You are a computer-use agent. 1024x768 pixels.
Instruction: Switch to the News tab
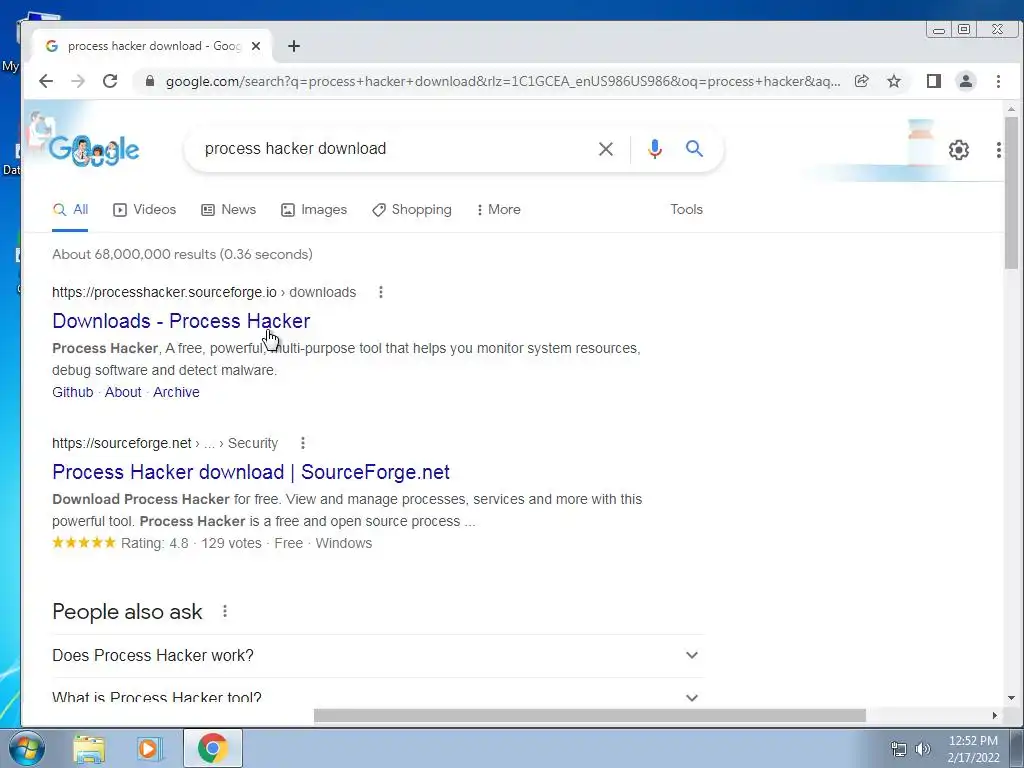point(229,210)
